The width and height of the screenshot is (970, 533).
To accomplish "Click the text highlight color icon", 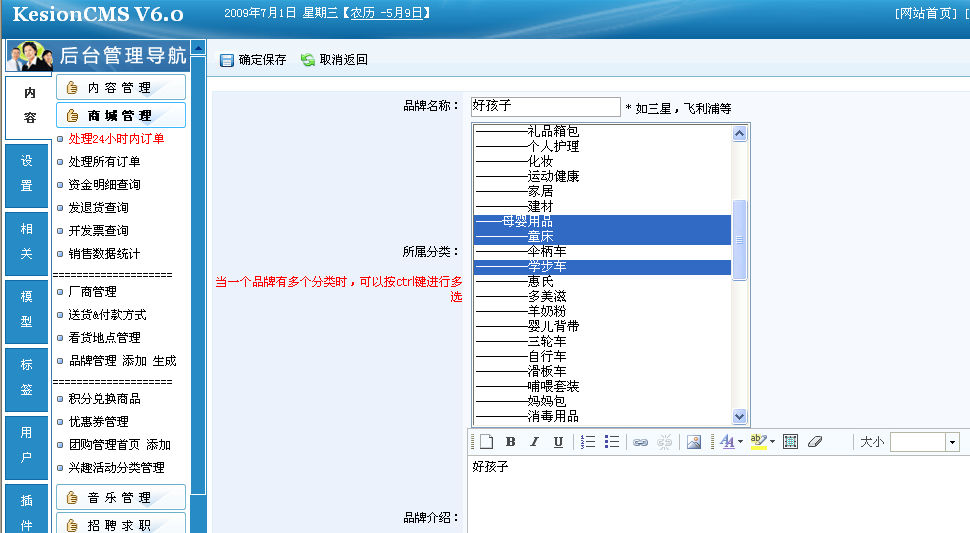I will coord(758,441).
